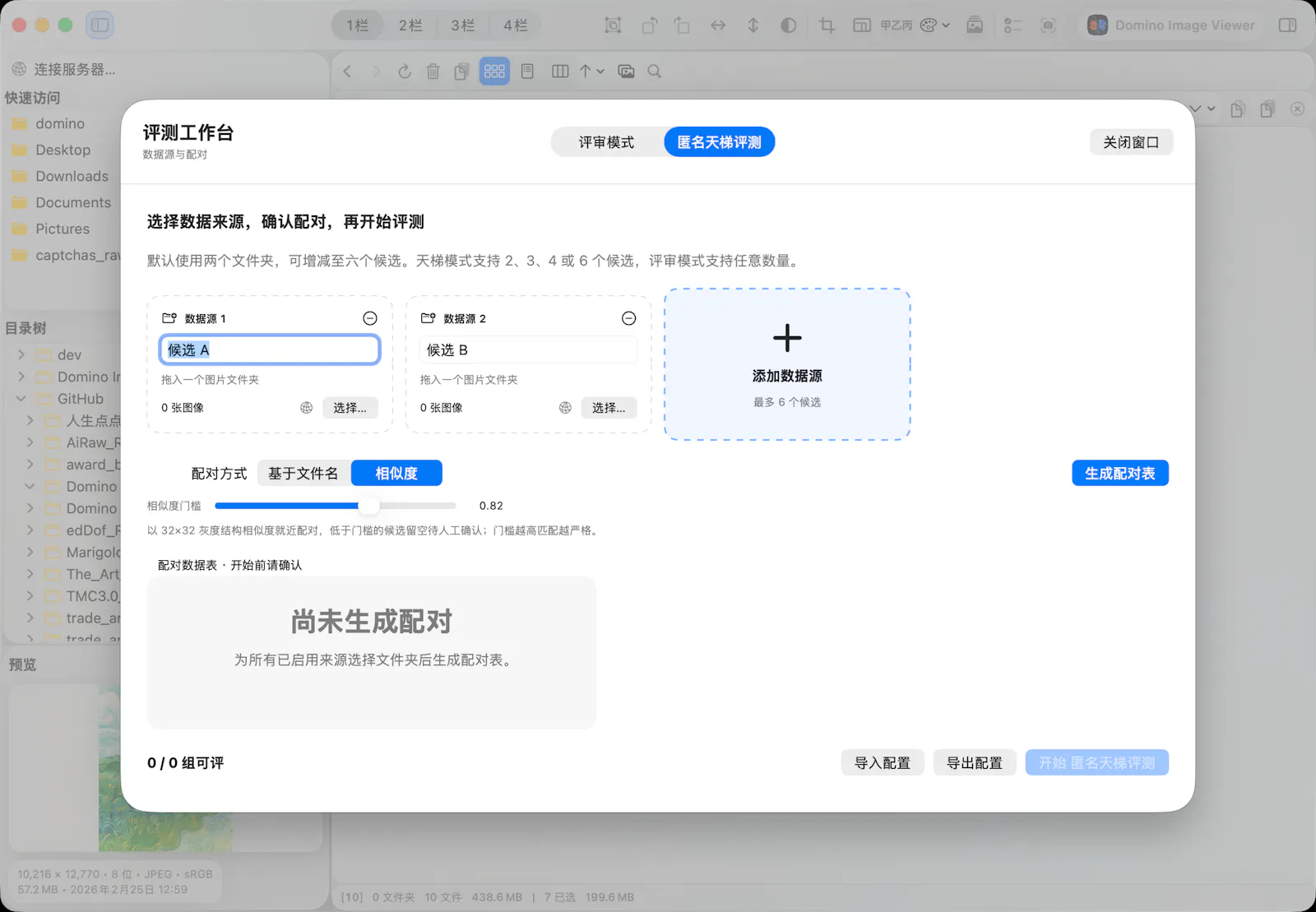The width and height of the screenshot is (1316, 912).
Task: Click the layout panel icon beside crop
Action: (861, 25)
